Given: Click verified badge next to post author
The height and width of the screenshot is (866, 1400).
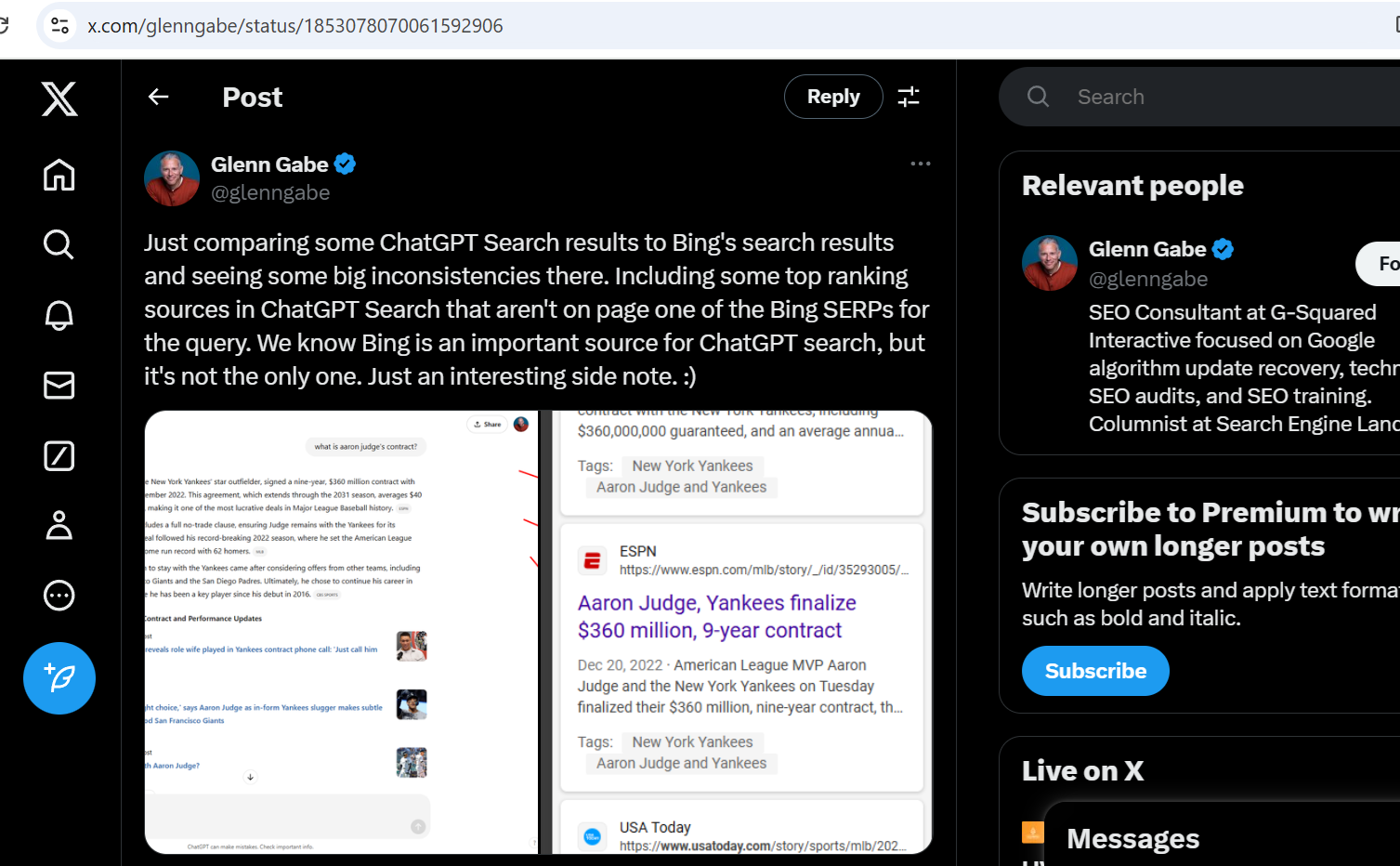Looking at the screenshot, I should 346,164.
